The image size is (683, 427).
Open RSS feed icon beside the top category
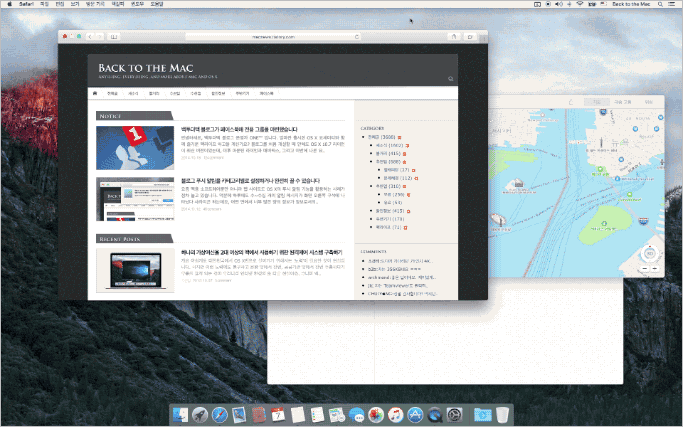click(x=399, y=137)
